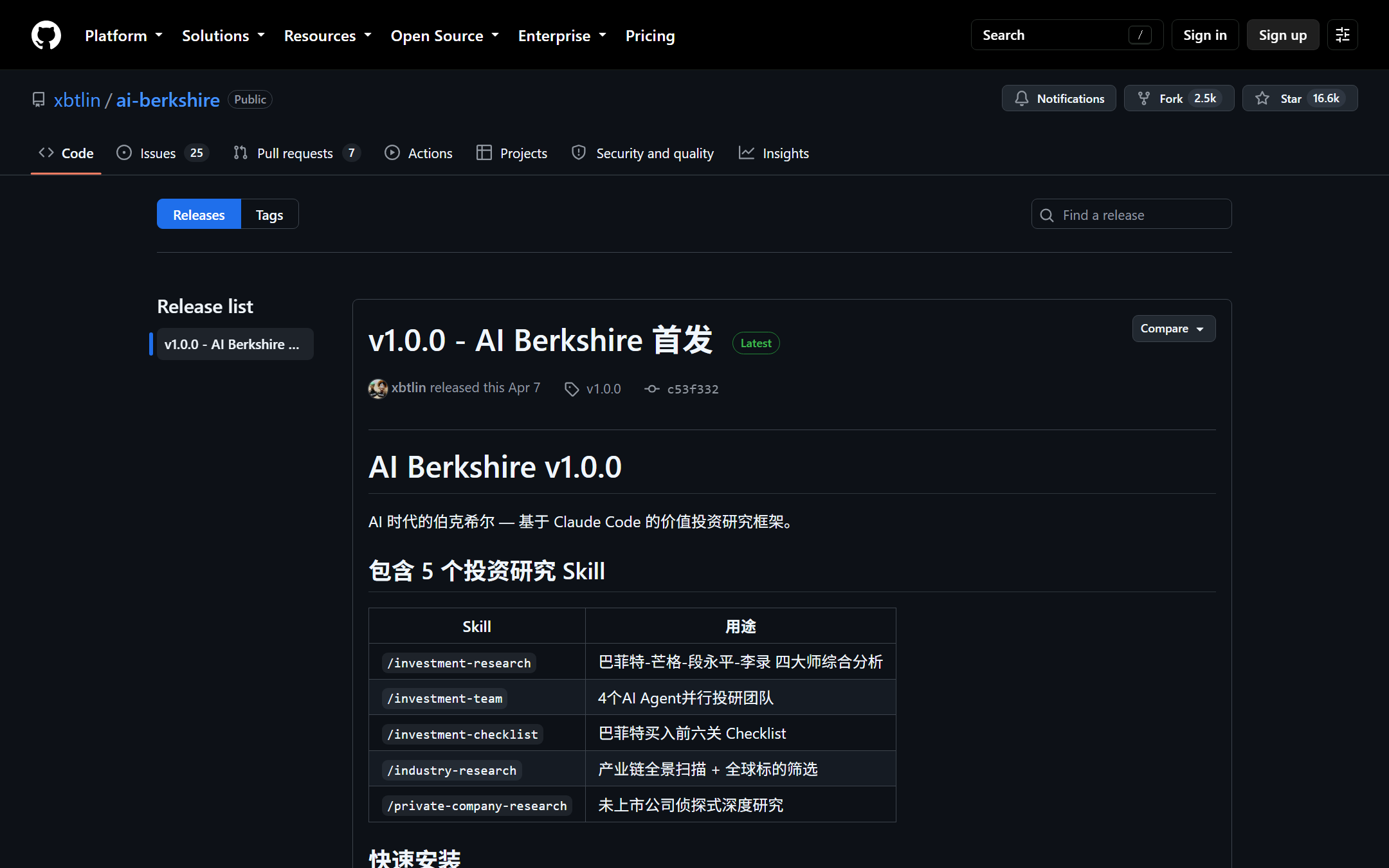Open the Projects tab
This screenshot has width=1389, height=868.
click(x=512, y=153)
